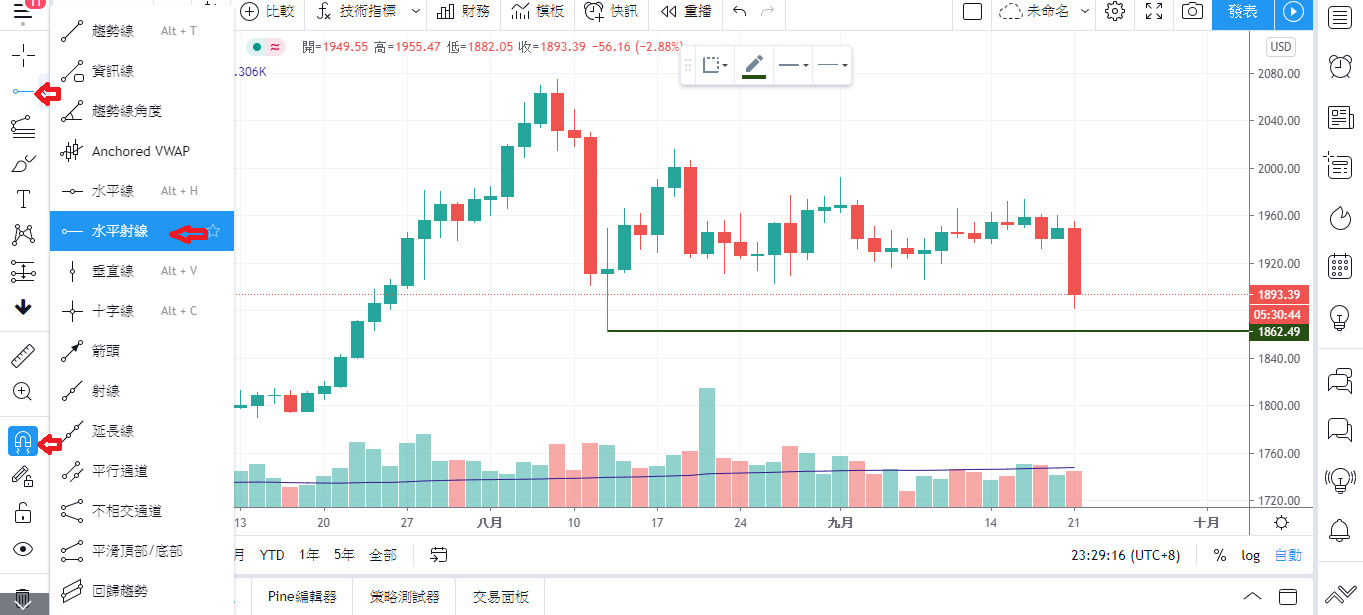Toggle the magnet snap mode

tap(23, 440)
